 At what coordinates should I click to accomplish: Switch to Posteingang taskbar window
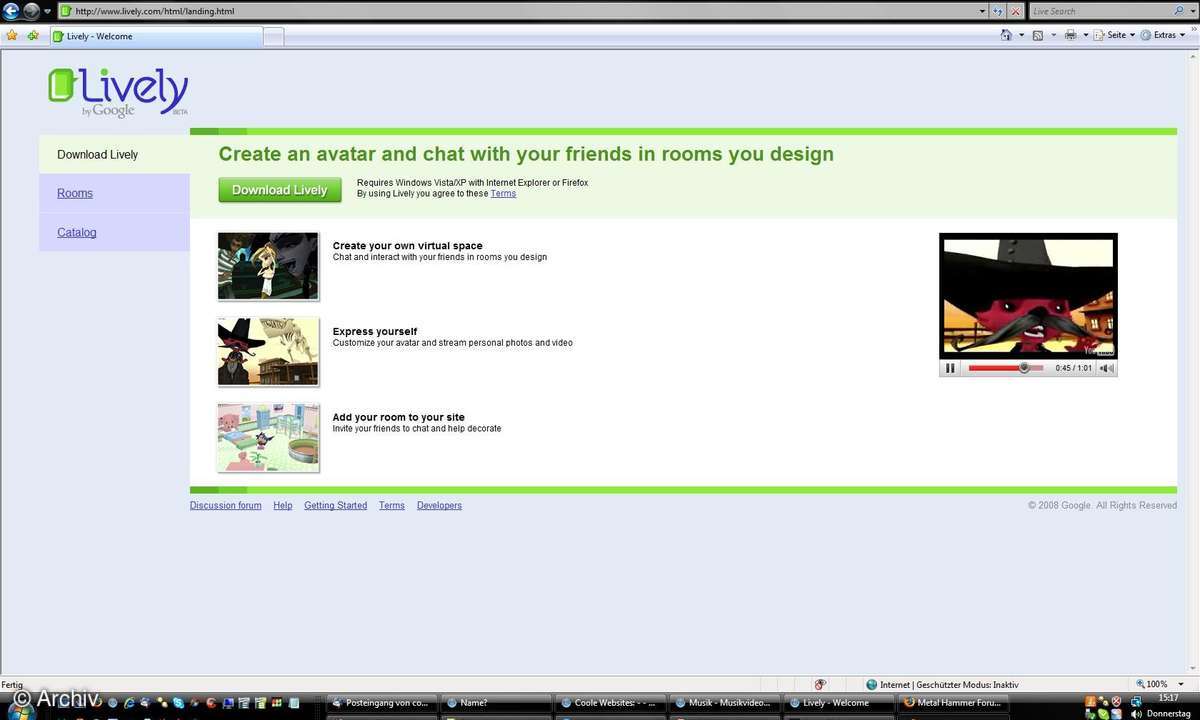(x=383, y=702)
